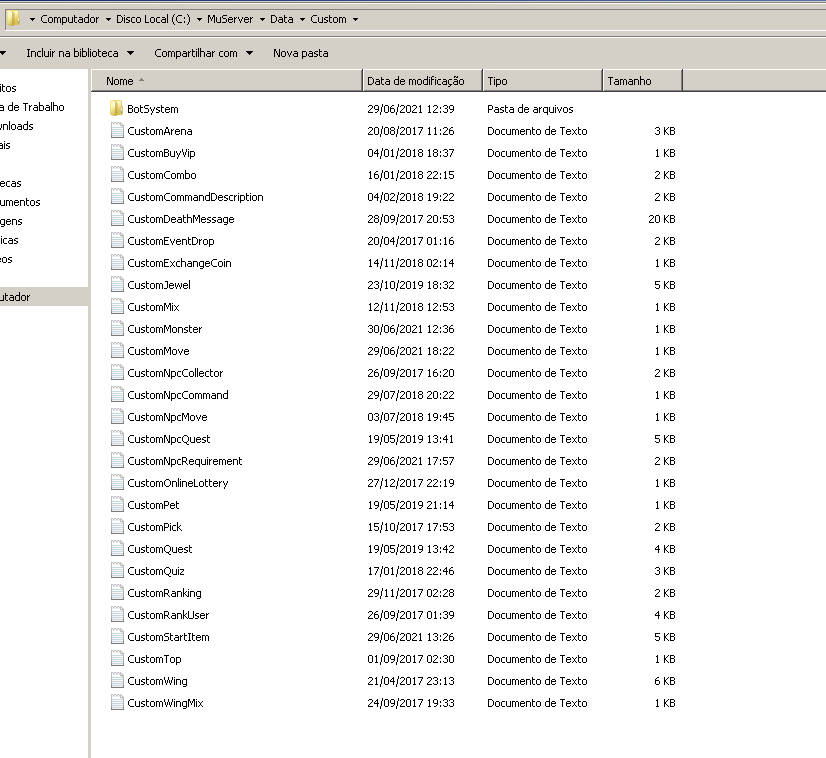Select the CustomMove file icon
826x758 pixels.
117,351
